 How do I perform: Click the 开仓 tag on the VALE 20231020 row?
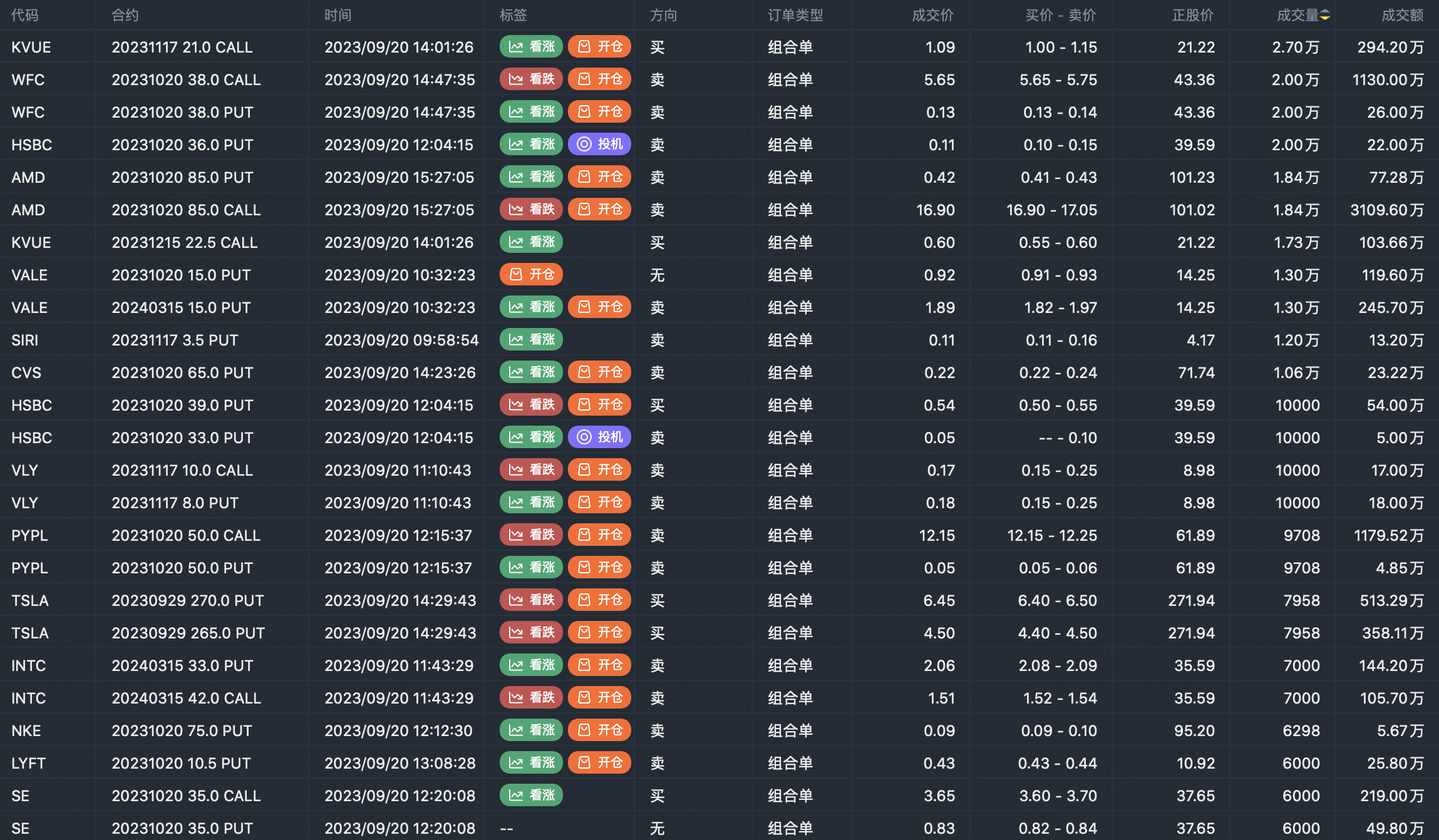click(531, 275)
